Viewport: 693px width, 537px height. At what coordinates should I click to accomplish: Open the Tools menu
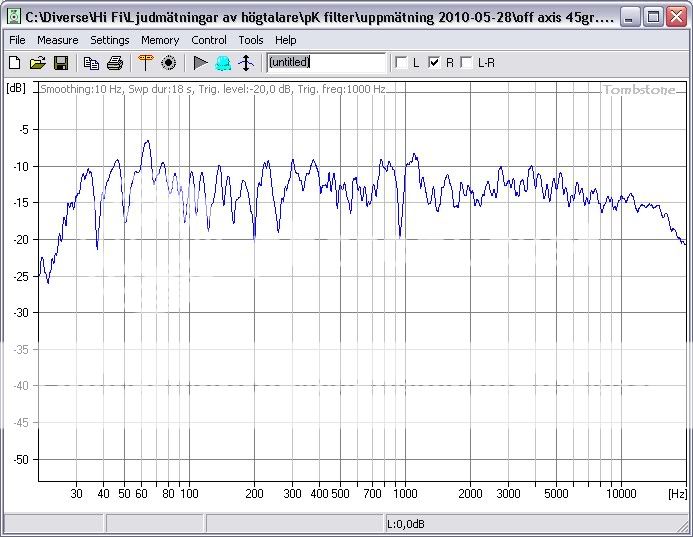[x=251, y=40]
